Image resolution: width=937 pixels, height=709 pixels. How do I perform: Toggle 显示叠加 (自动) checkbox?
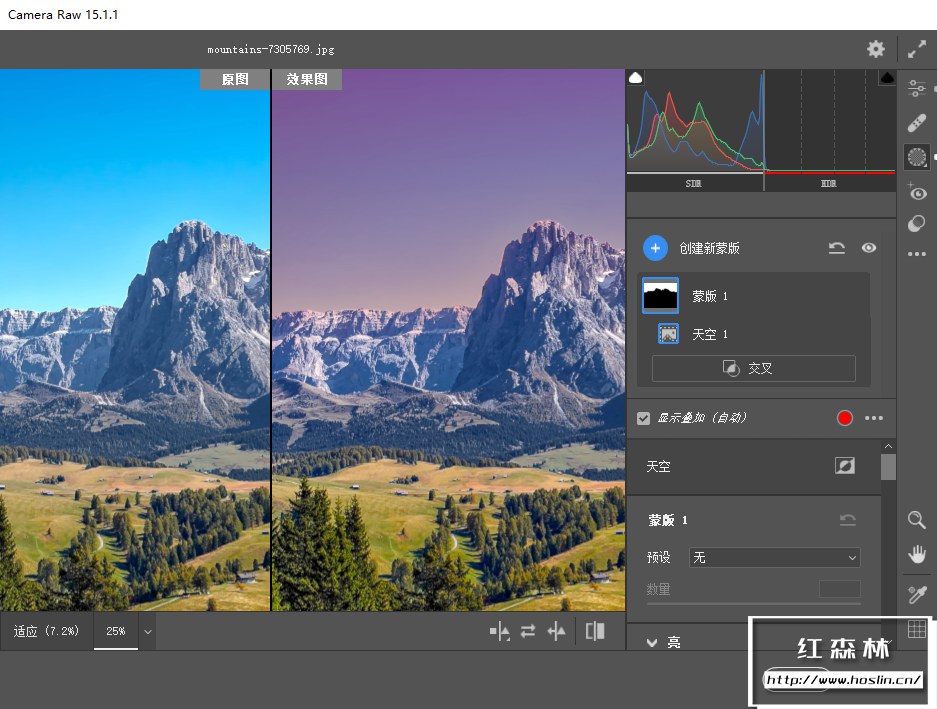click(644, 418)
